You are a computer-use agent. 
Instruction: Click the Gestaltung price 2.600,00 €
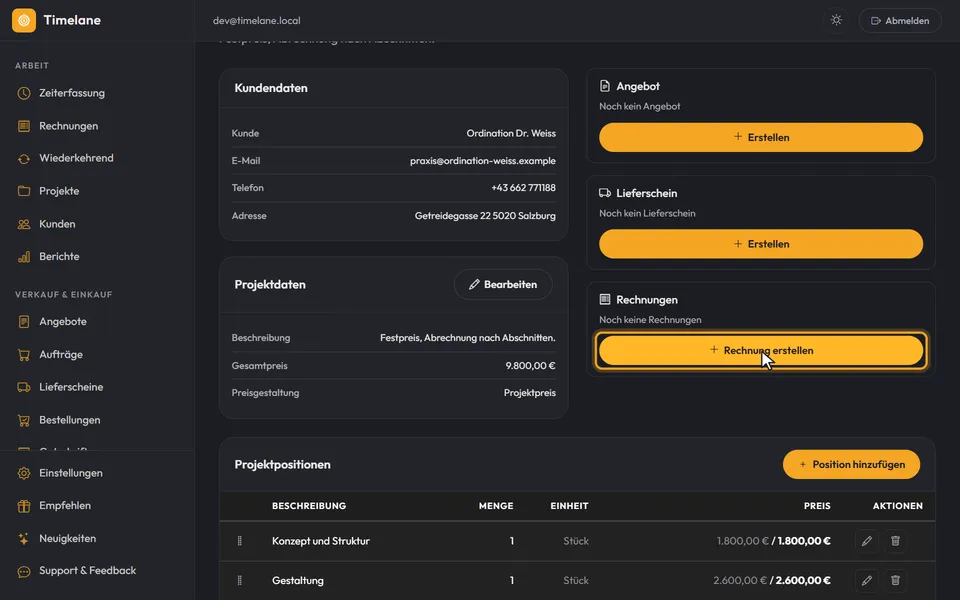point(772,580)
